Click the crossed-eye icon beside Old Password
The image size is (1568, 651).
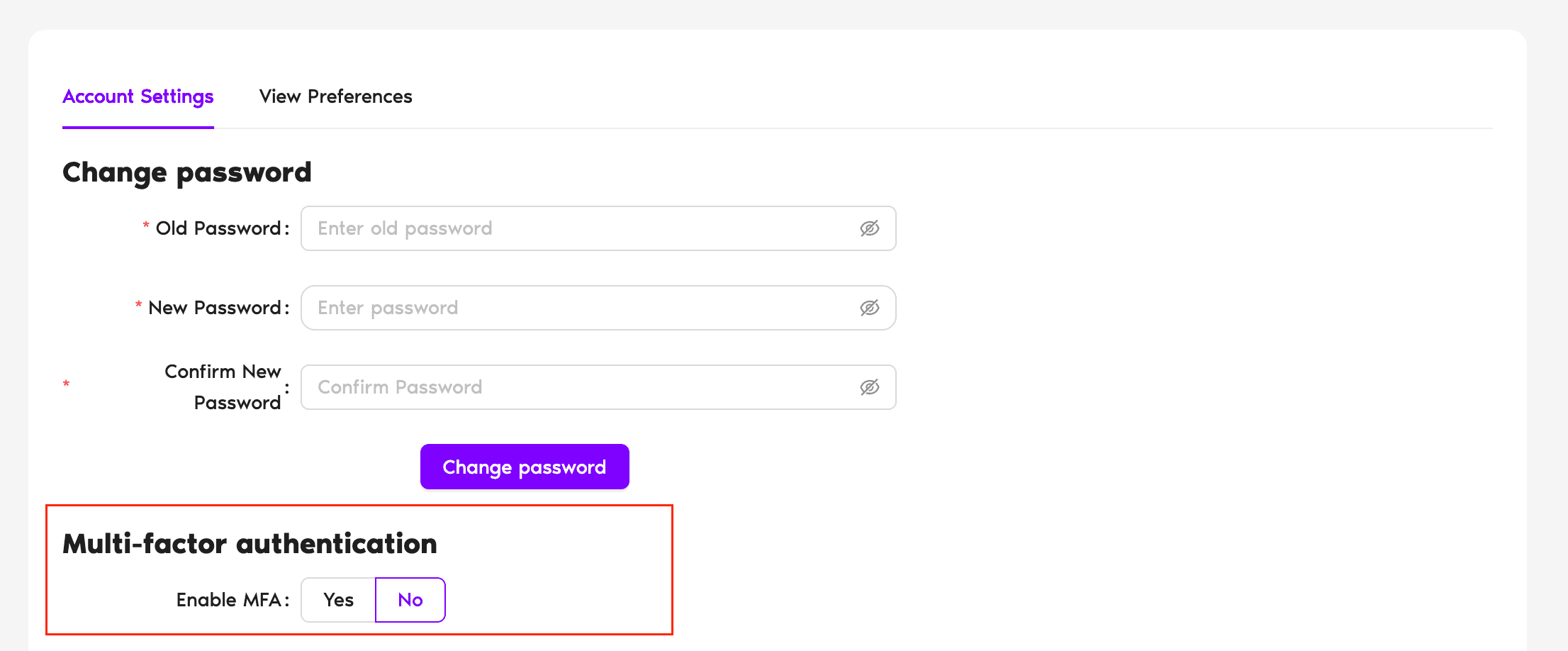pos(870,228)
